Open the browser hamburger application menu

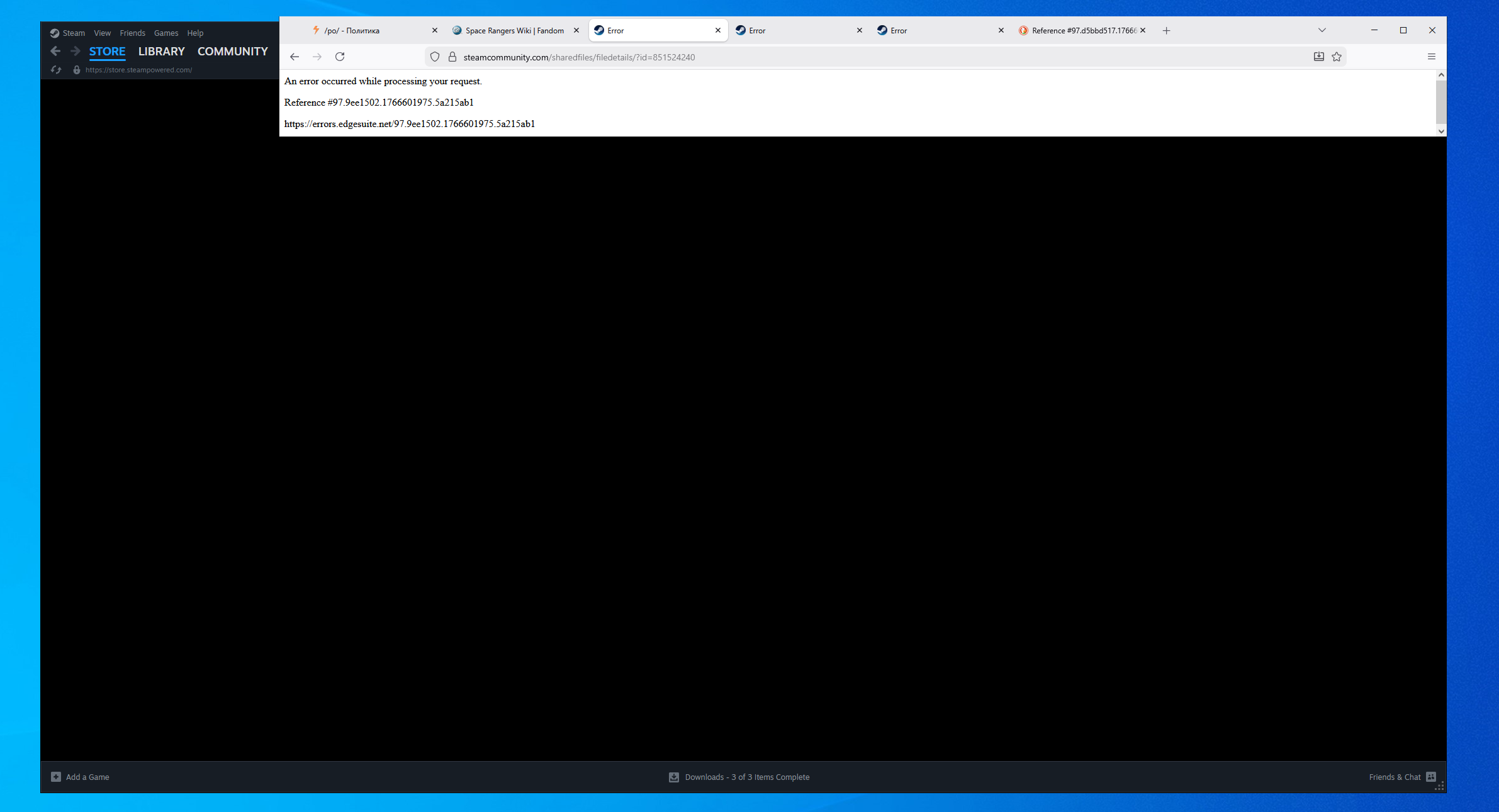[1431, 57]
